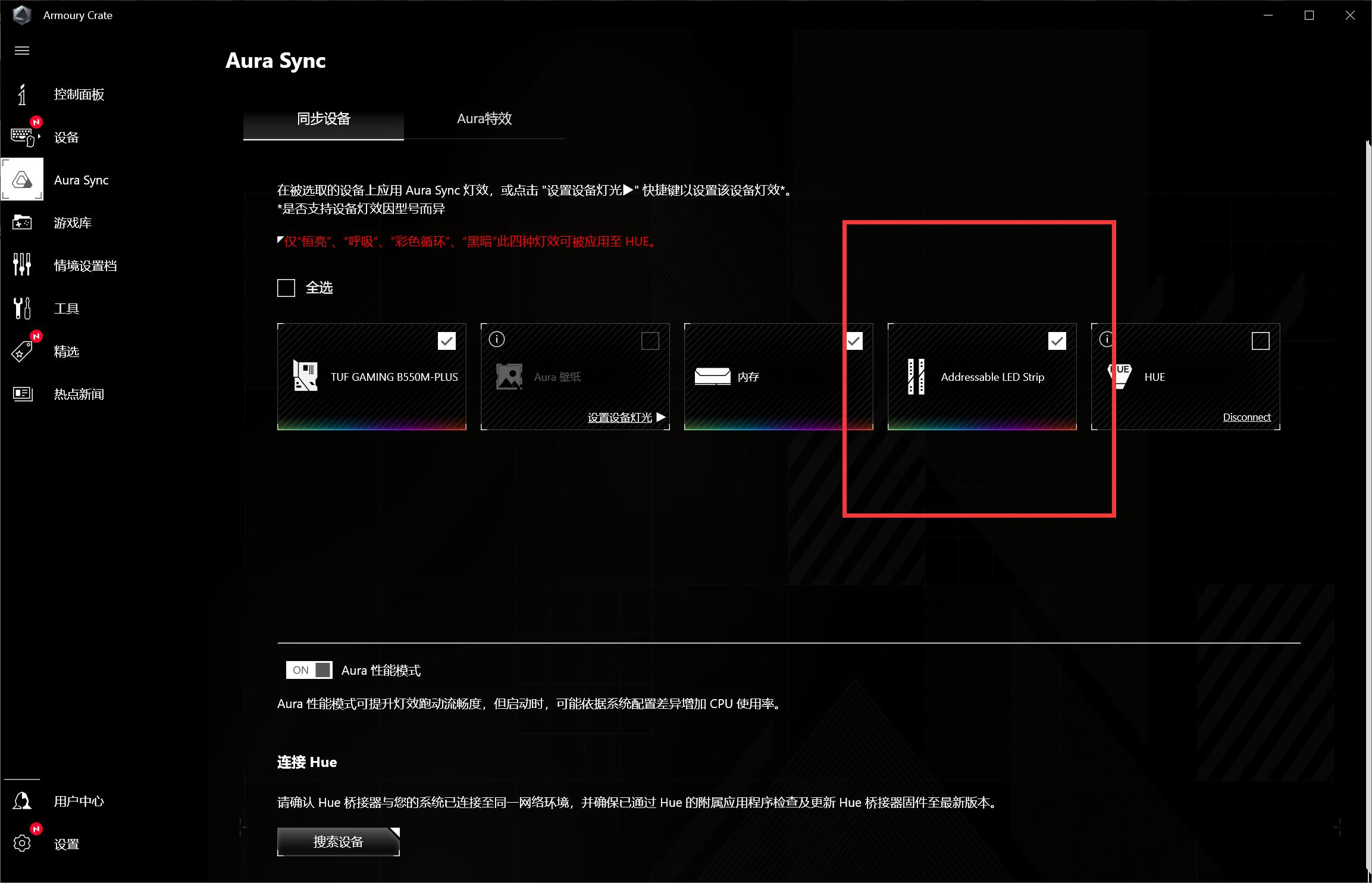Check the 全选 select-all checkbox
Image resolution: width=1372 pixels, height=883 pixels.
point(286,287)
